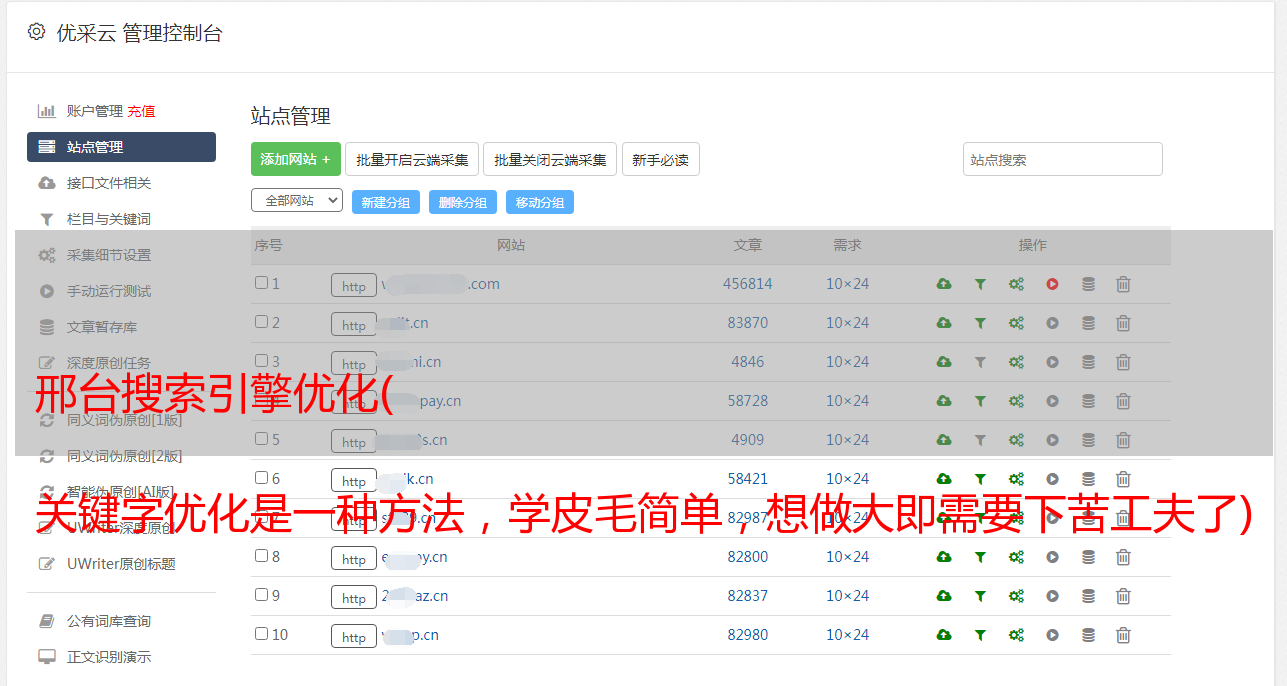The image size is (1287, 686).
Task: Open the 全部网站 group dropdown
Action: tap(297, 201)
